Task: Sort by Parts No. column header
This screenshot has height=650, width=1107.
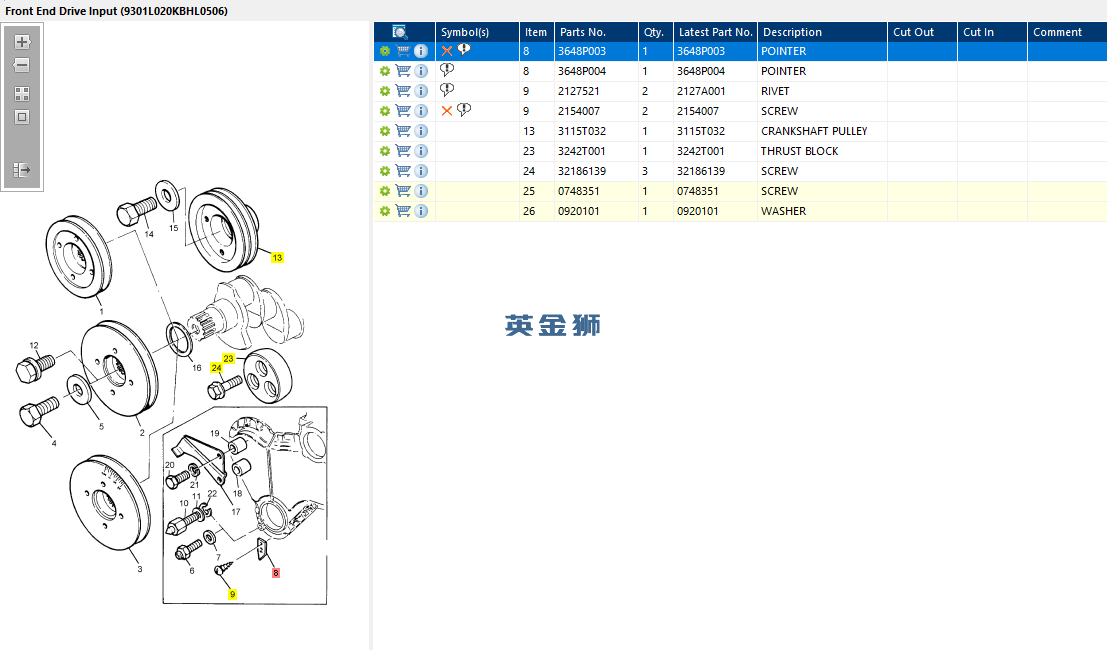Action: point(597,32)
